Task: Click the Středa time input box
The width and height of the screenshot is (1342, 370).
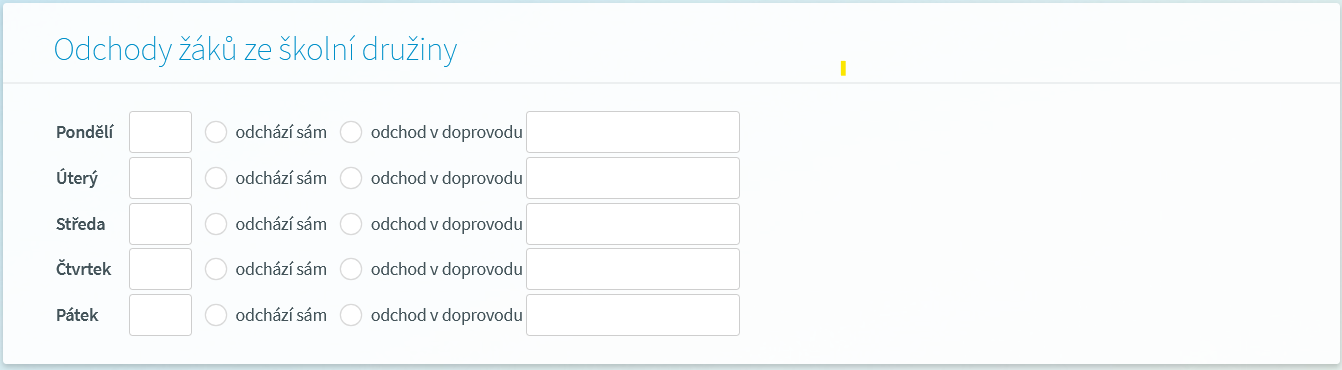Action: 160,224
